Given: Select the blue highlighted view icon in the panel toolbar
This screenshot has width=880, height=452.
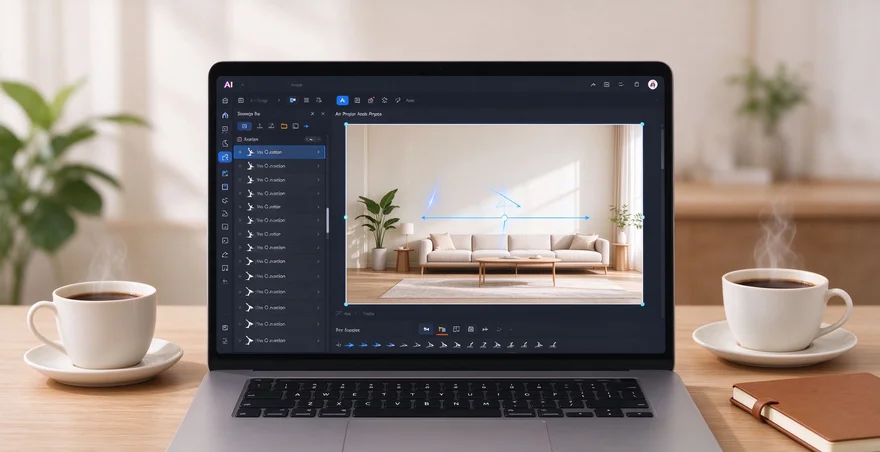Looking at the screenshot, I should pos(245,126).
